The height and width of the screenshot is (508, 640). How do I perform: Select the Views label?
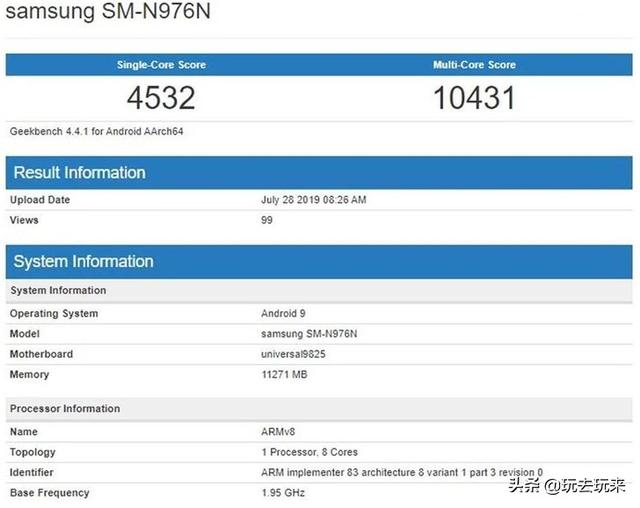[x=24, y=220]
